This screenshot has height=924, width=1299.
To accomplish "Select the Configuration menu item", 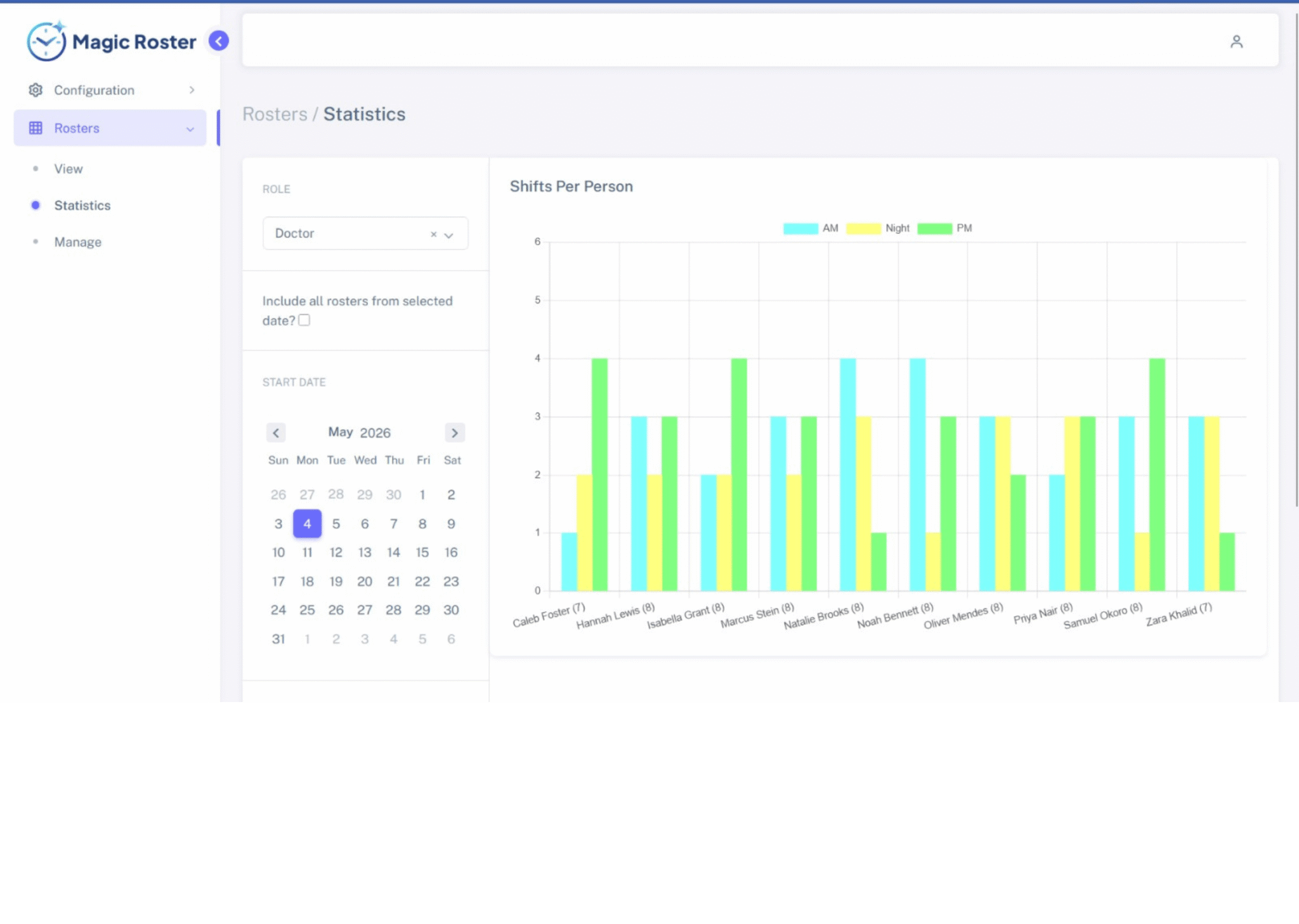I will click(x=110, y=90).
